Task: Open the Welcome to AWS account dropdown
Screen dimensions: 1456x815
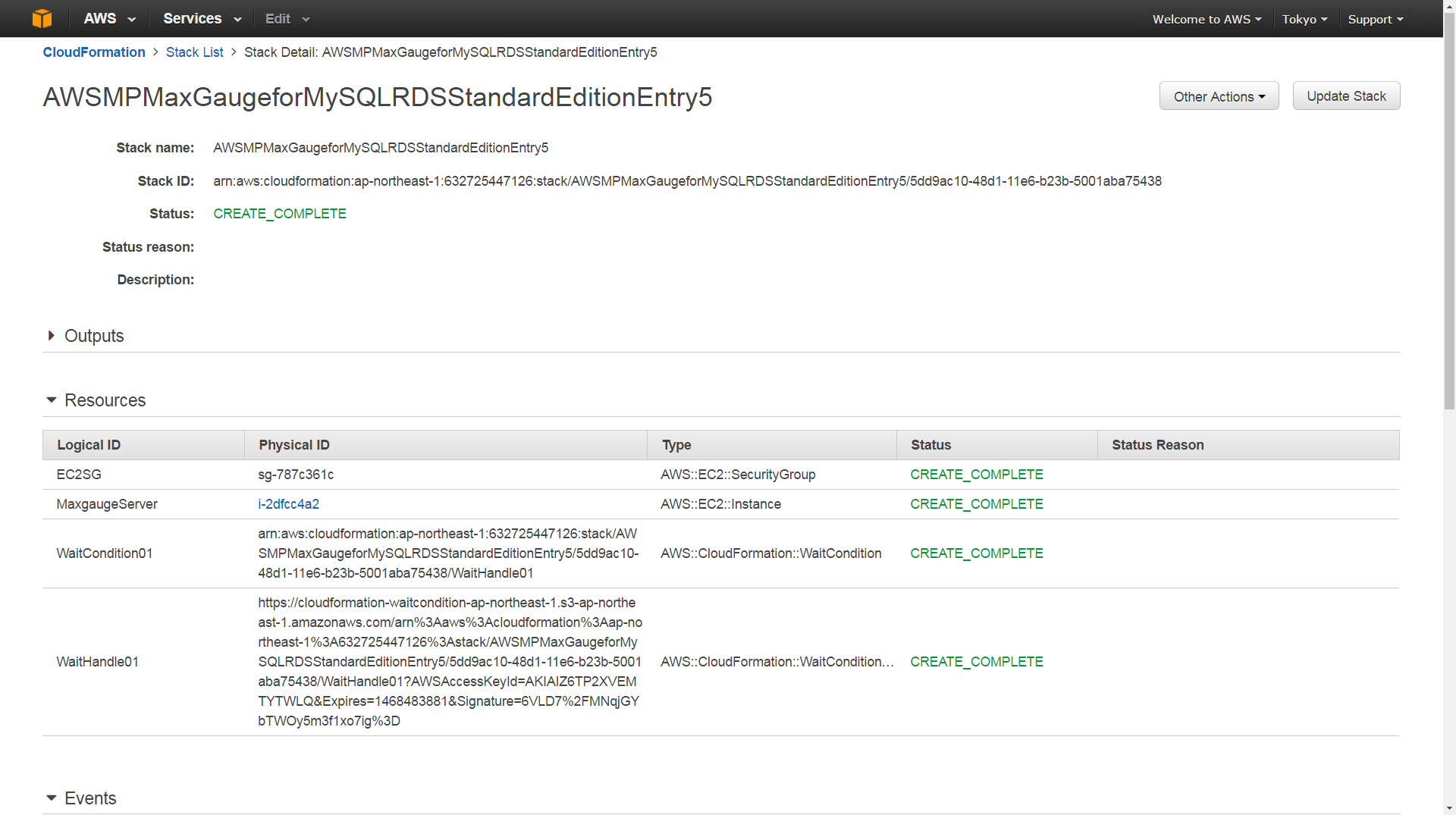Action: [1207, 19]
